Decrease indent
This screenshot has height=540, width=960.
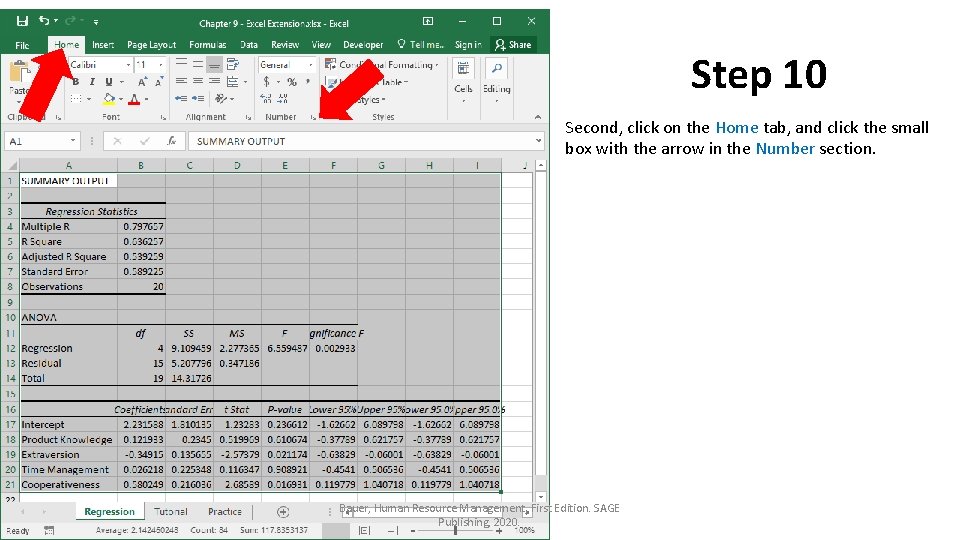[x=181, y=98]
